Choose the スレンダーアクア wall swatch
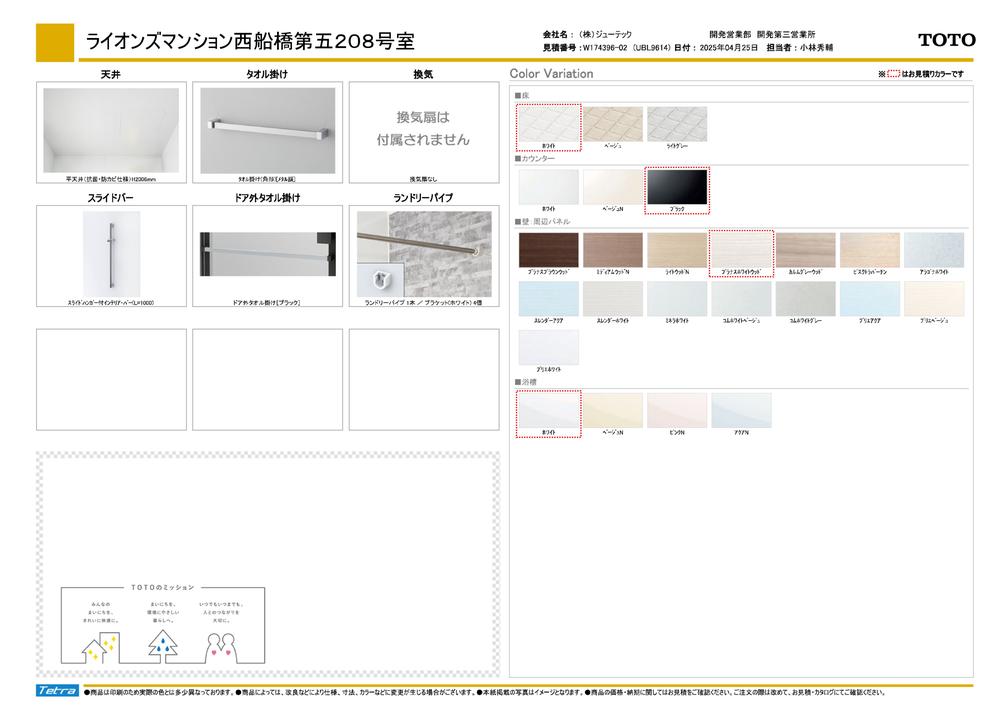The width and height of the screenshot is (1000, 706). (x=548, y=298)
